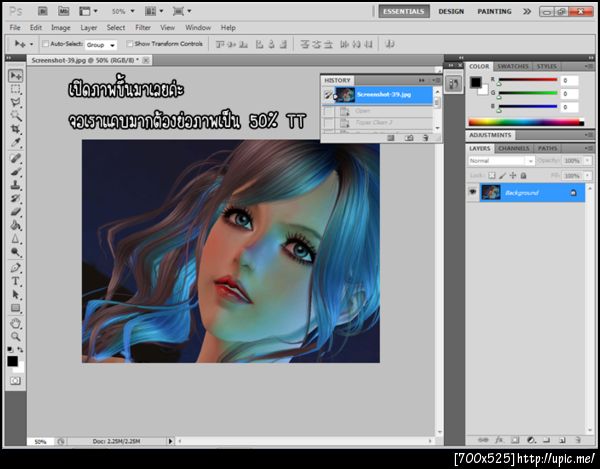This screenshot has width=600, height=469.
Task: Hide the Background layer with eye icon
Action: click(x=473, y=192)
